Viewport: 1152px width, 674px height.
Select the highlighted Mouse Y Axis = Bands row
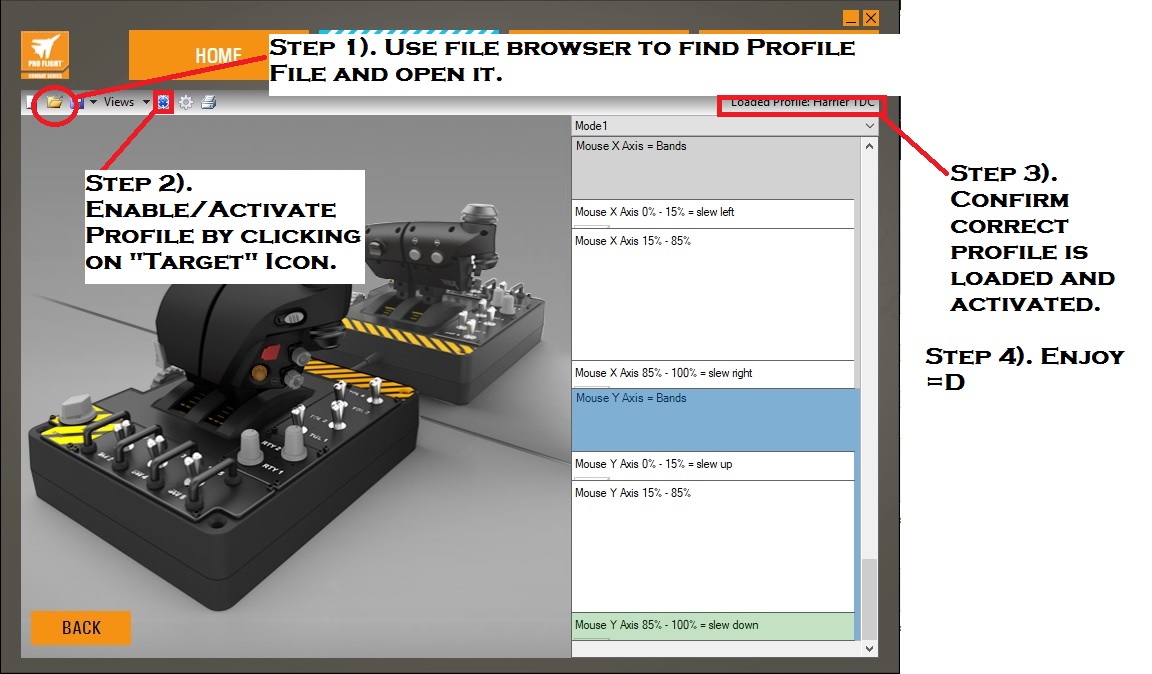pos(713,419)
